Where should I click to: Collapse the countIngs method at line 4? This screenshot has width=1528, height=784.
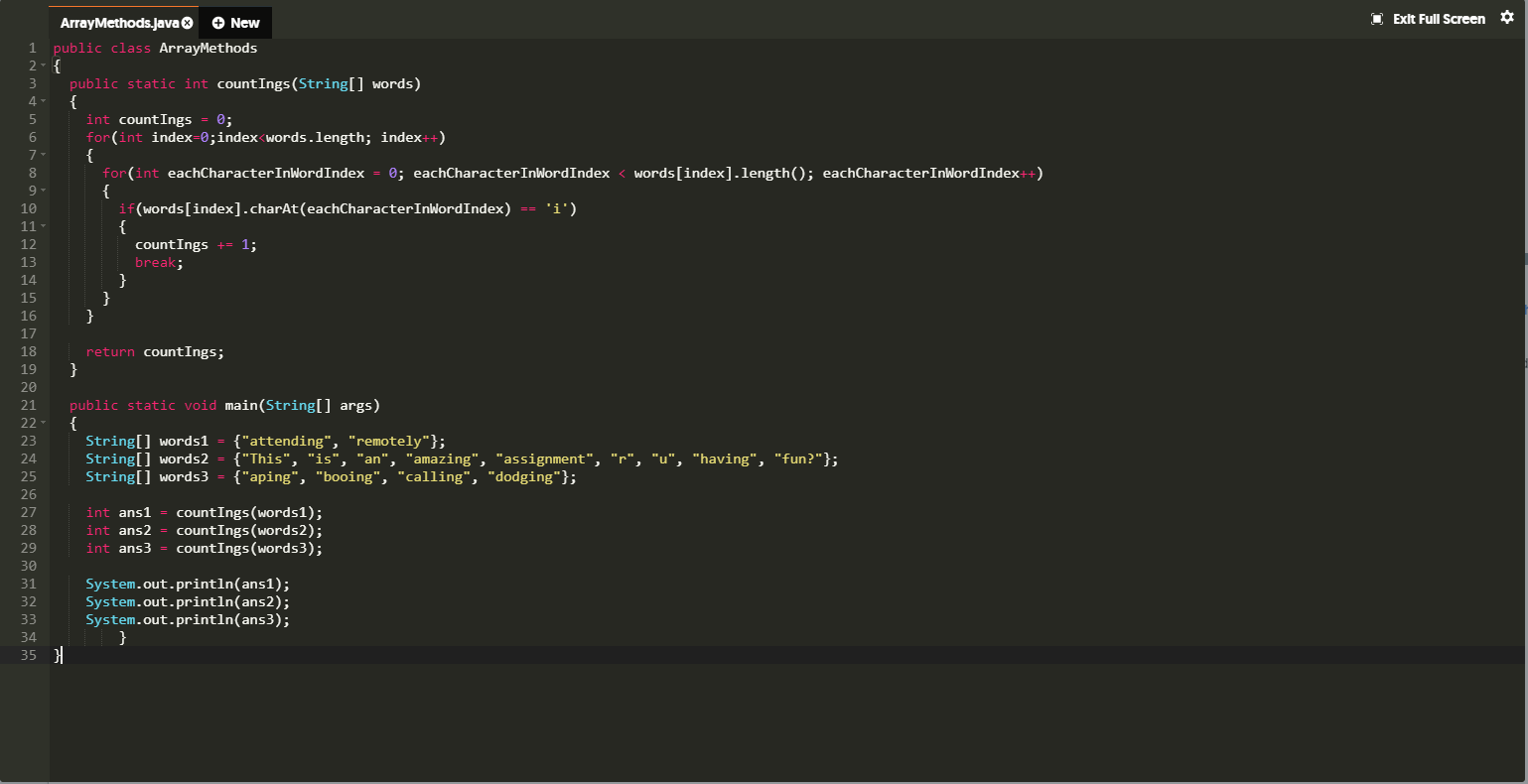click(42, 101)
